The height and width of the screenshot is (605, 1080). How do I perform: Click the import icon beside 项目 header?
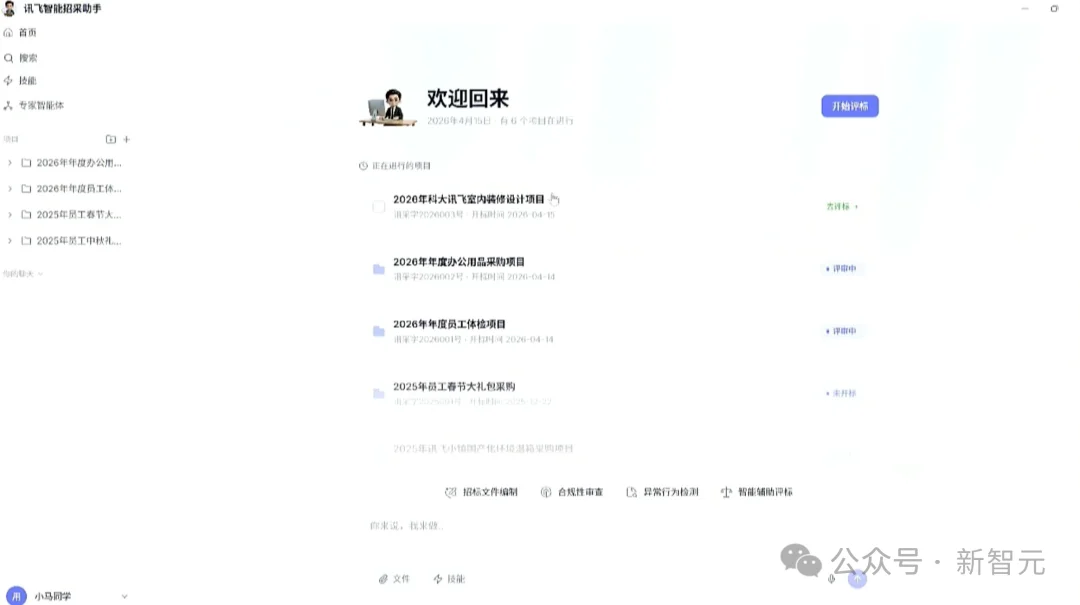point(110,139)
